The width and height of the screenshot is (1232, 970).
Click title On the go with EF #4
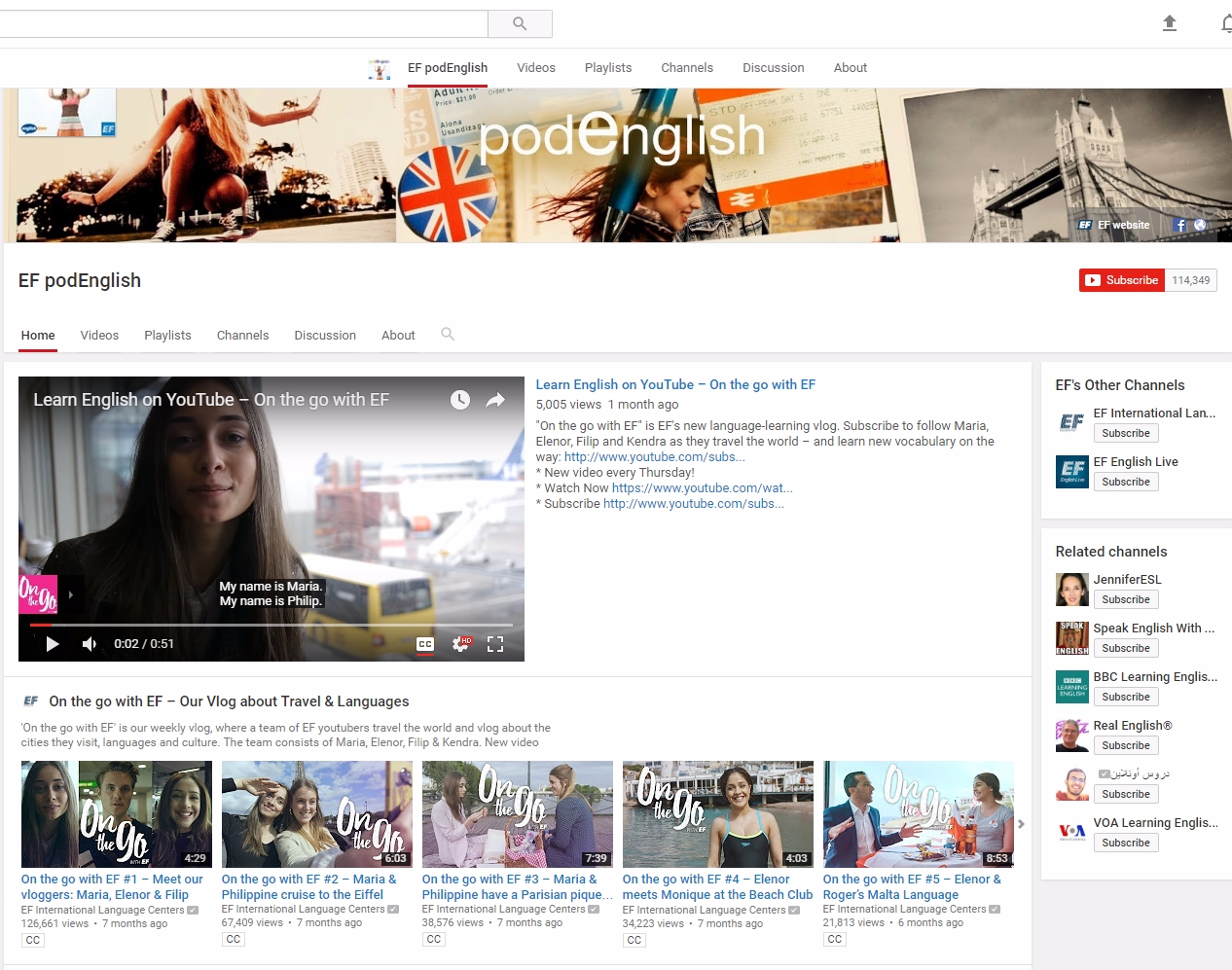(x=717, y=887)
